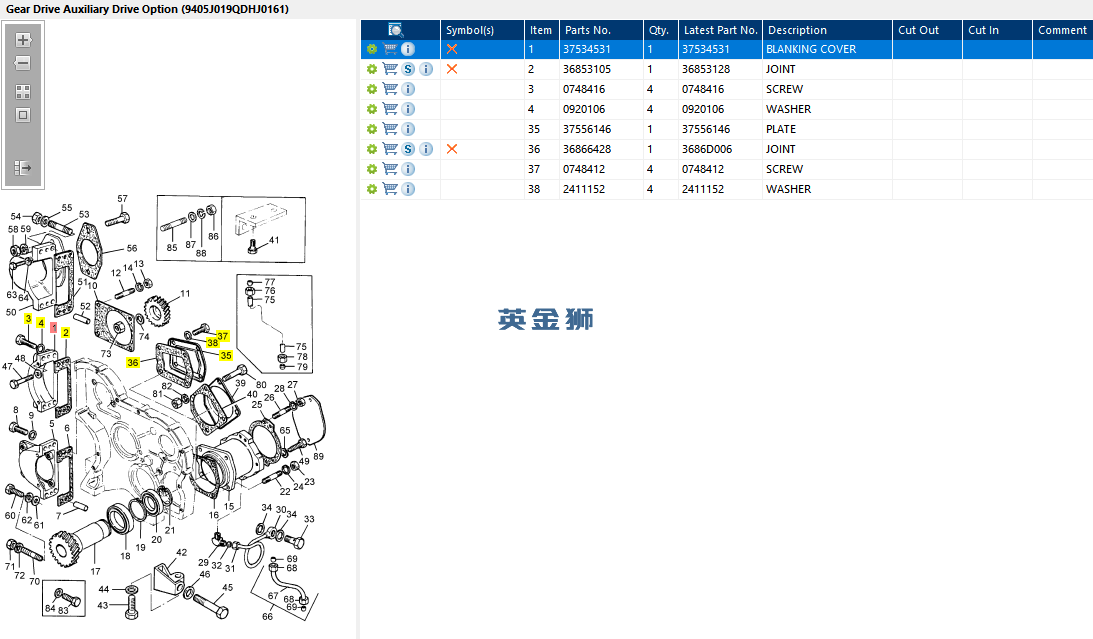Select parts number 36853105

click(587, 70)
